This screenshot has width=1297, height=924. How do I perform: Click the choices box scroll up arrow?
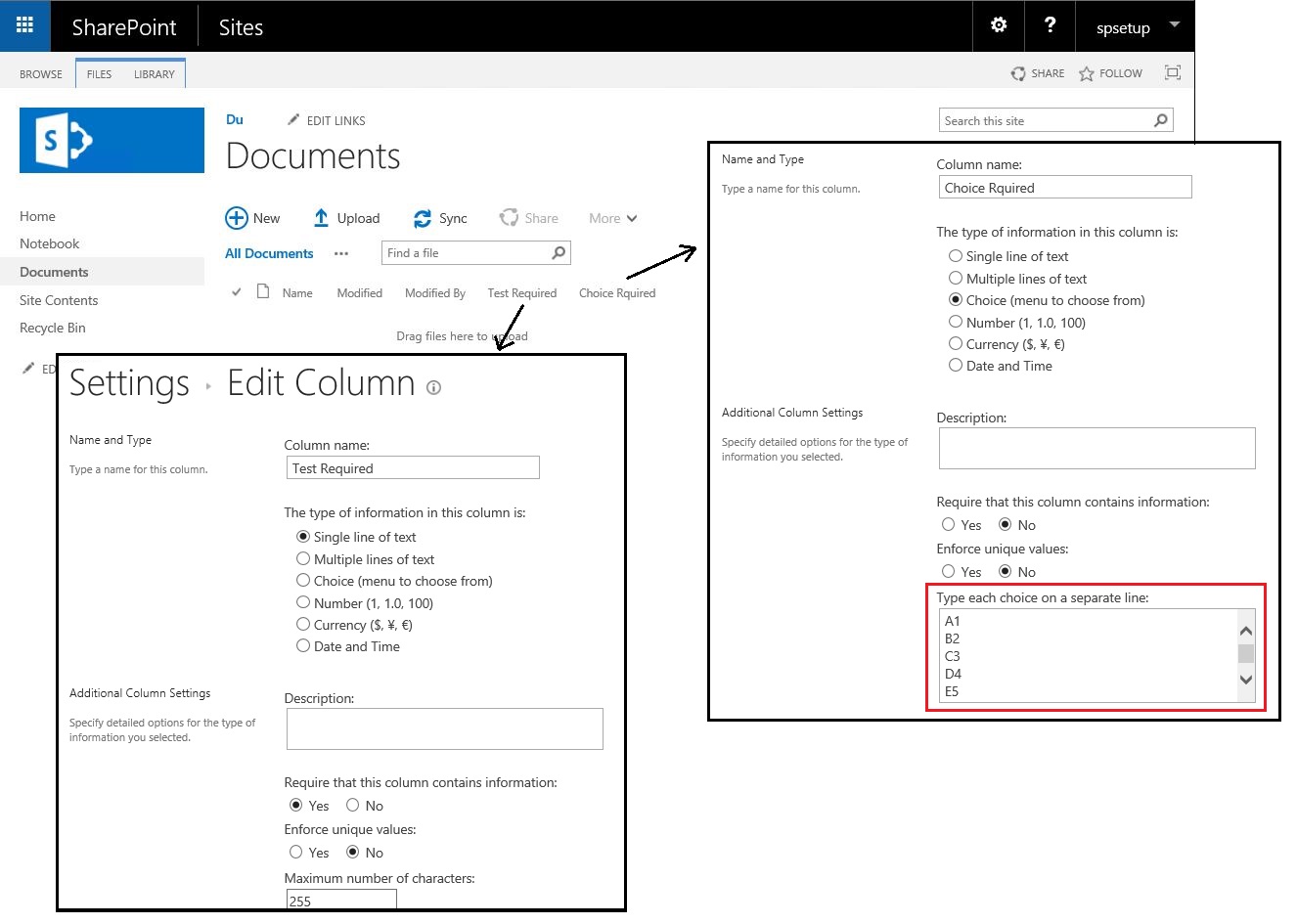(x=1246, y=631)
